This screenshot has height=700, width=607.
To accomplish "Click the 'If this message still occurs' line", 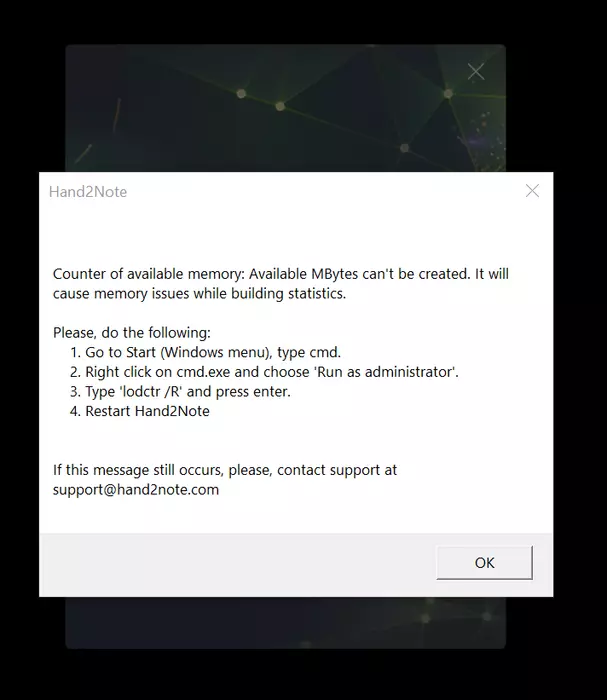I will click(225, 470).
